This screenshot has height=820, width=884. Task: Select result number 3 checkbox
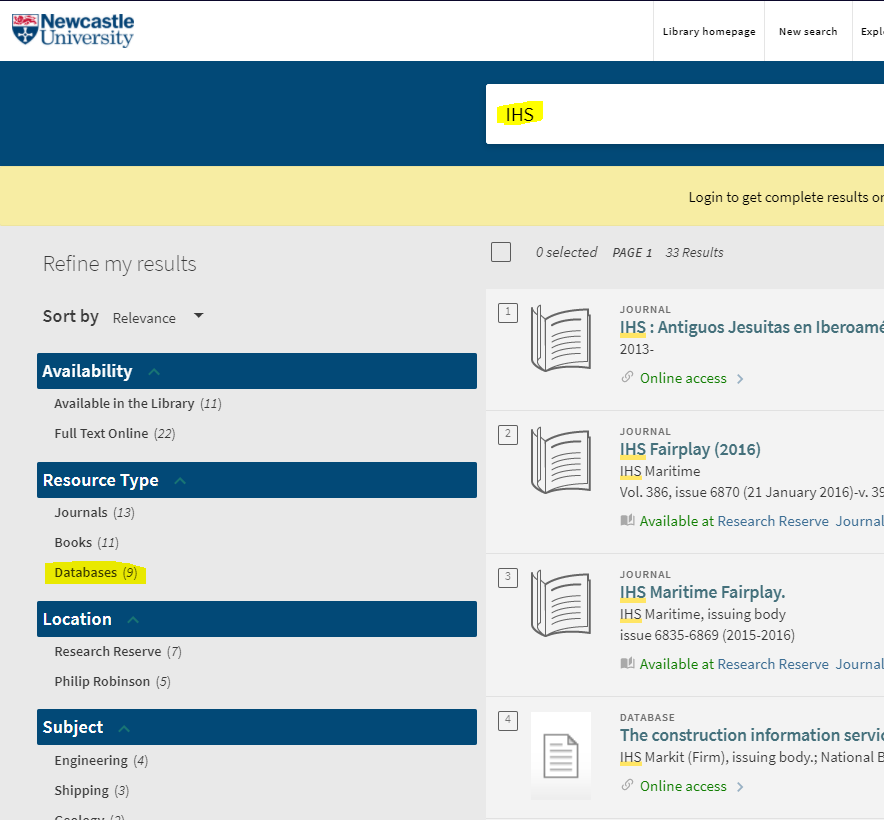coord(508,577)
